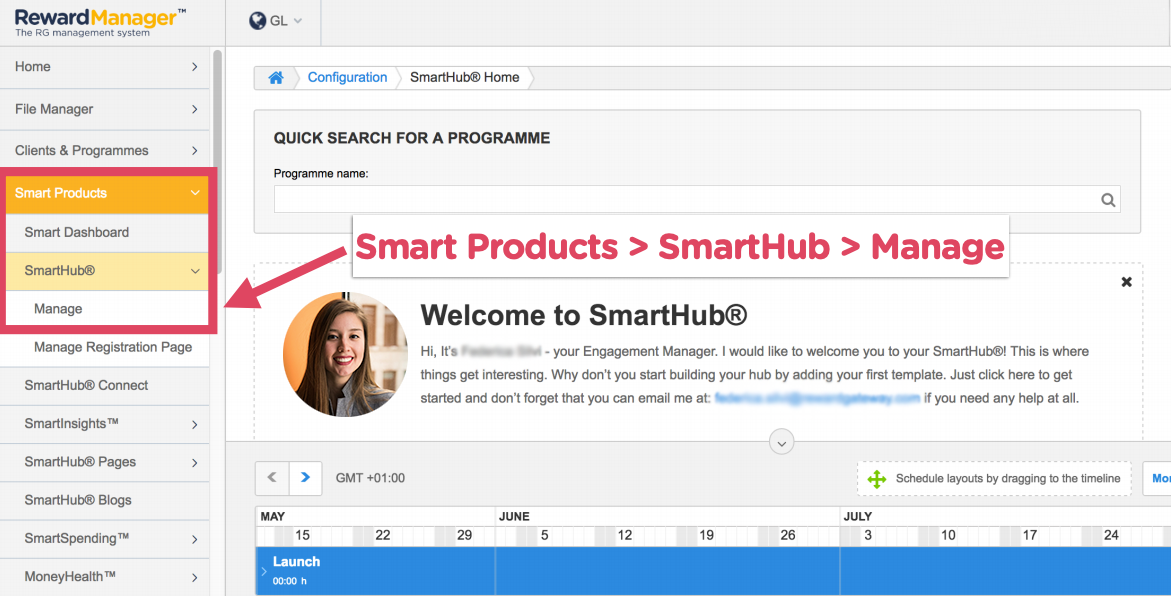Select Smart Products menu item
The image size is (1171, 597).
click(107, 193)
